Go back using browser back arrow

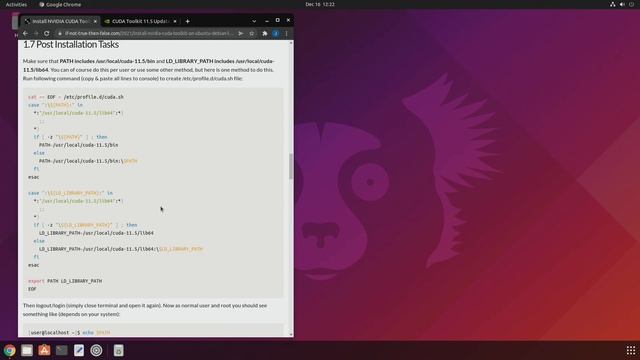pyautogui.click(x=26, y=33)
